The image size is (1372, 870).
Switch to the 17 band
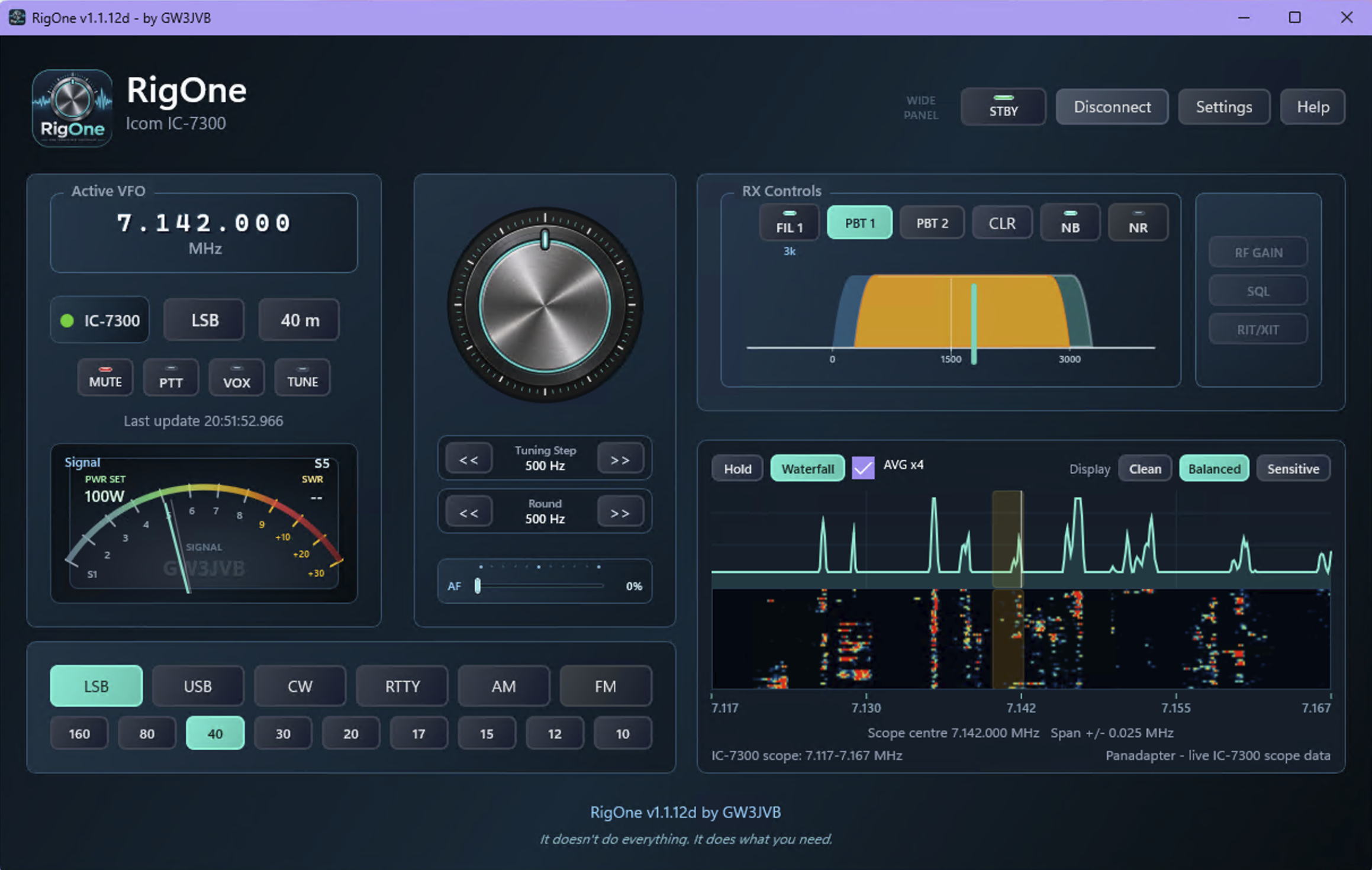(418, 733)
